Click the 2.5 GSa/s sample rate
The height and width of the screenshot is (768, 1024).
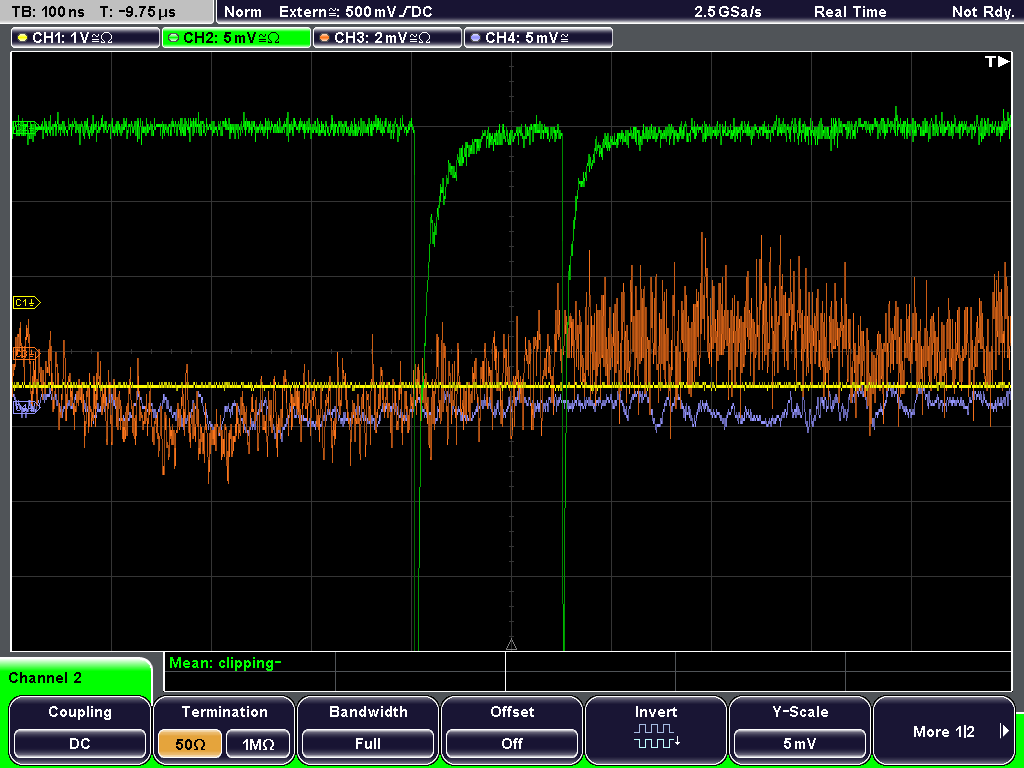(728, 12)
